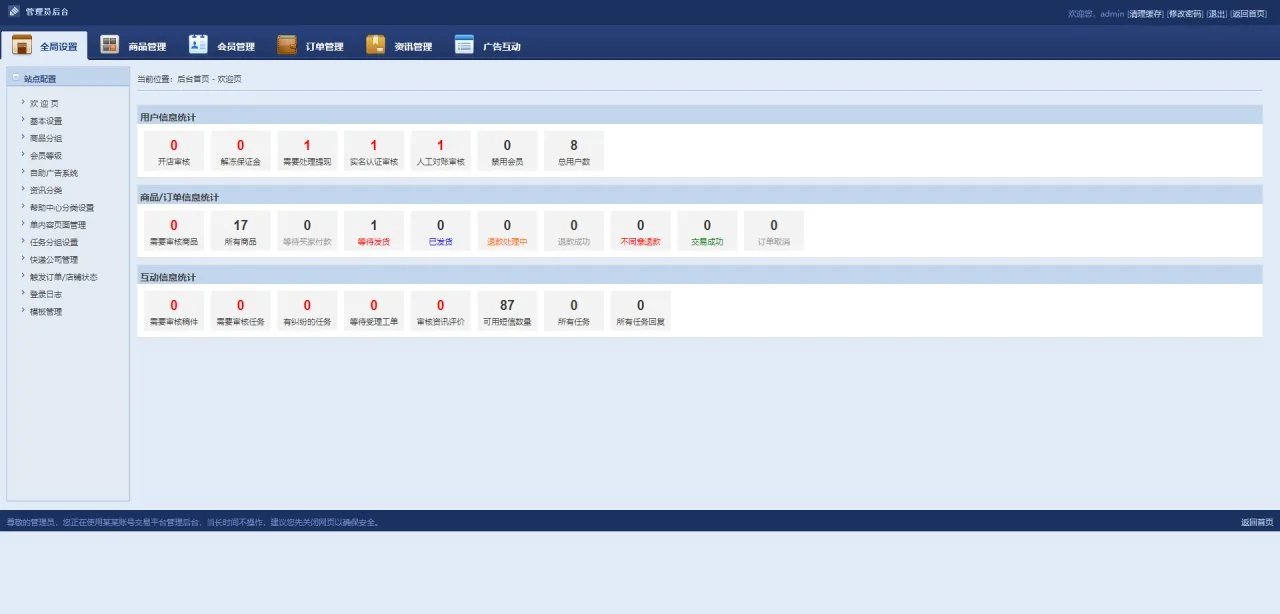Viewport: 1280px width, 614px height.
Task: Select 商品分组 in the sidebar
Action: coord(46,138)
